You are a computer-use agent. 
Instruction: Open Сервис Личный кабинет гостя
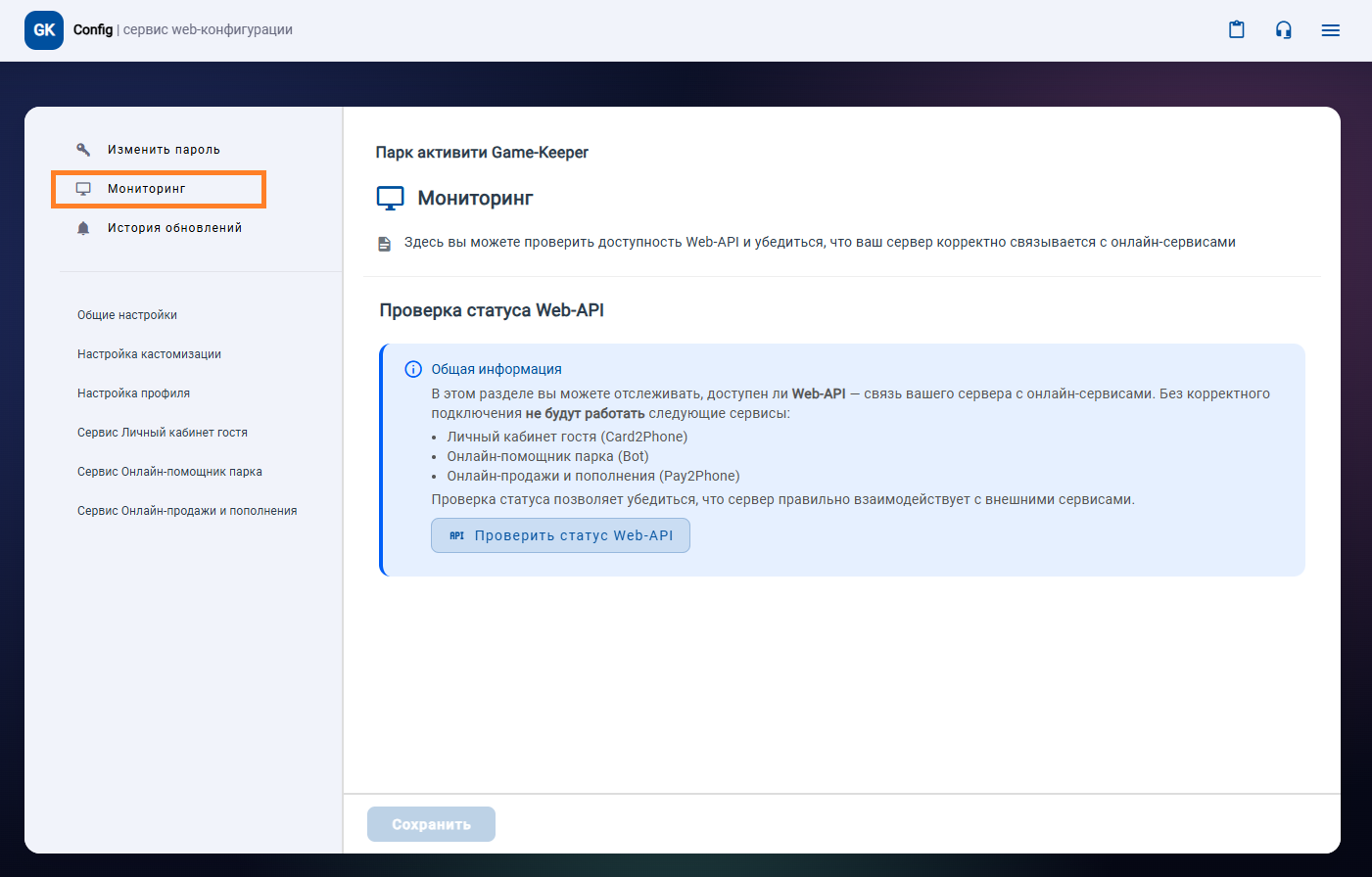pos(163,433)
